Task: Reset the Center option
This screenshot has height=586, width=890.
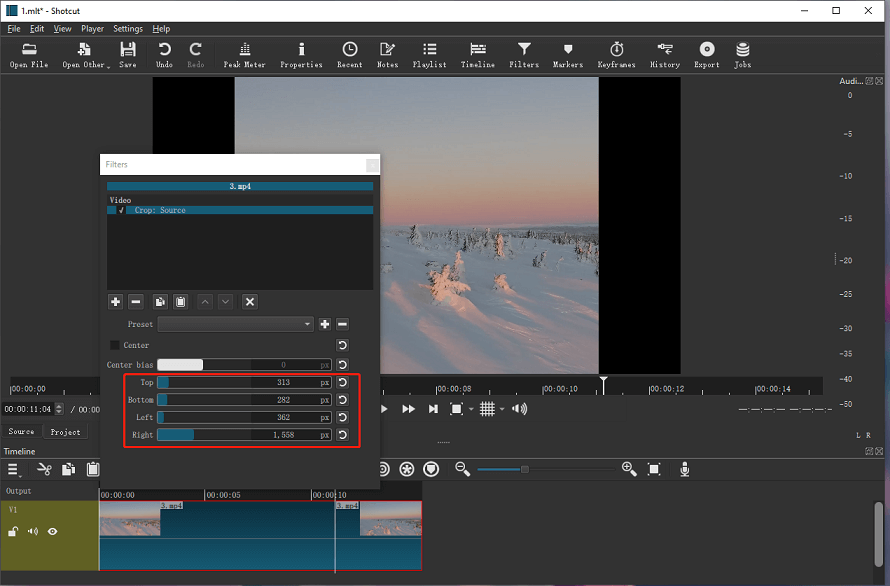Action: [x=342, y=345]
